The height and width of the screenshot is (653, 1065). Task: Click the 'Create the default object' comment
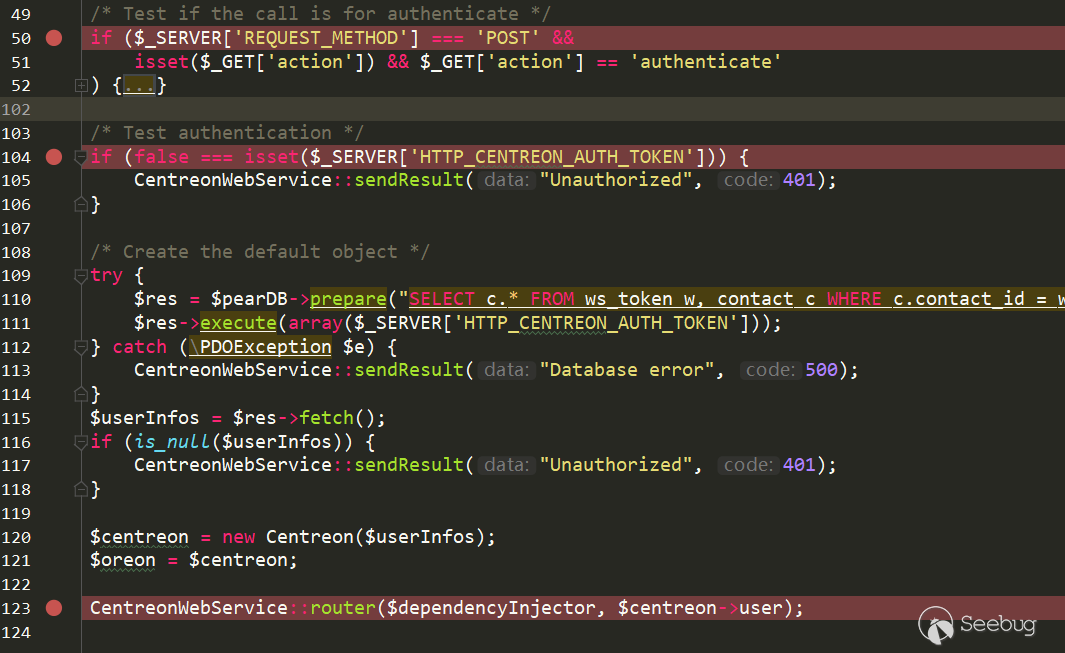click(x=260, y=251)
